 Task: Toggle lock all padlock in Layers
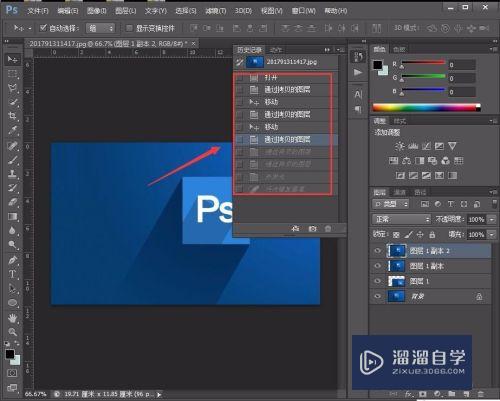pyautogui.click(x=432, y=235)
